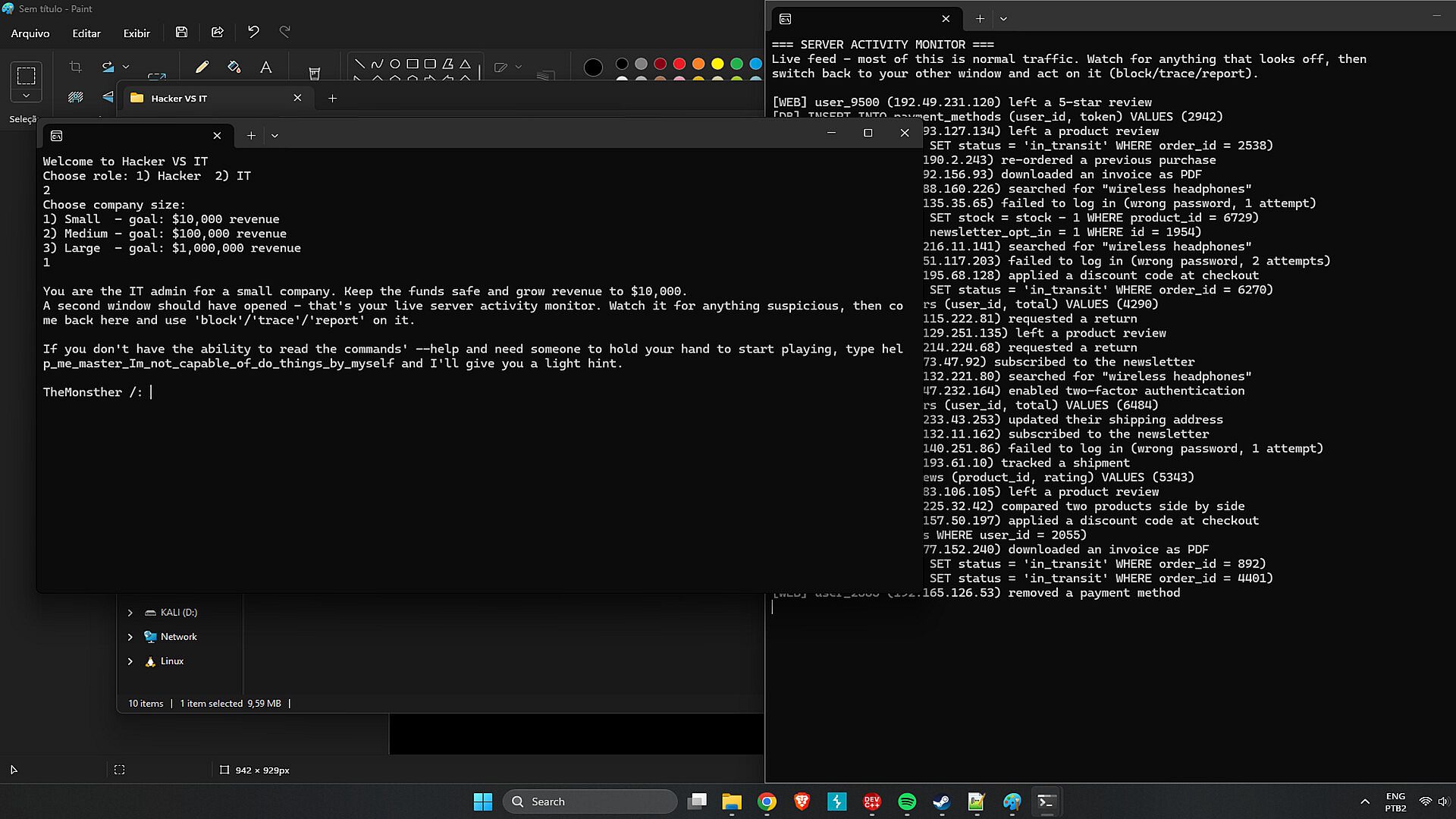Open Spotify from the taskbar
Image resolution: width=1456 pixels, height=819 pixels.
coord(907,802)
